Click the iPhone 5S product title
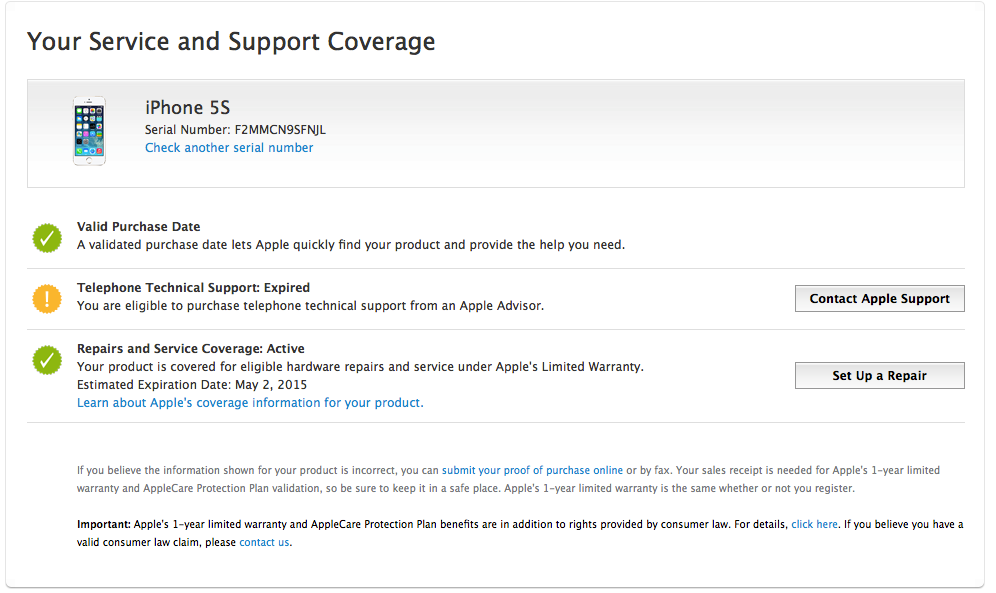The height and width of the screenshot is (593, 996). click(x=188, y=108)
